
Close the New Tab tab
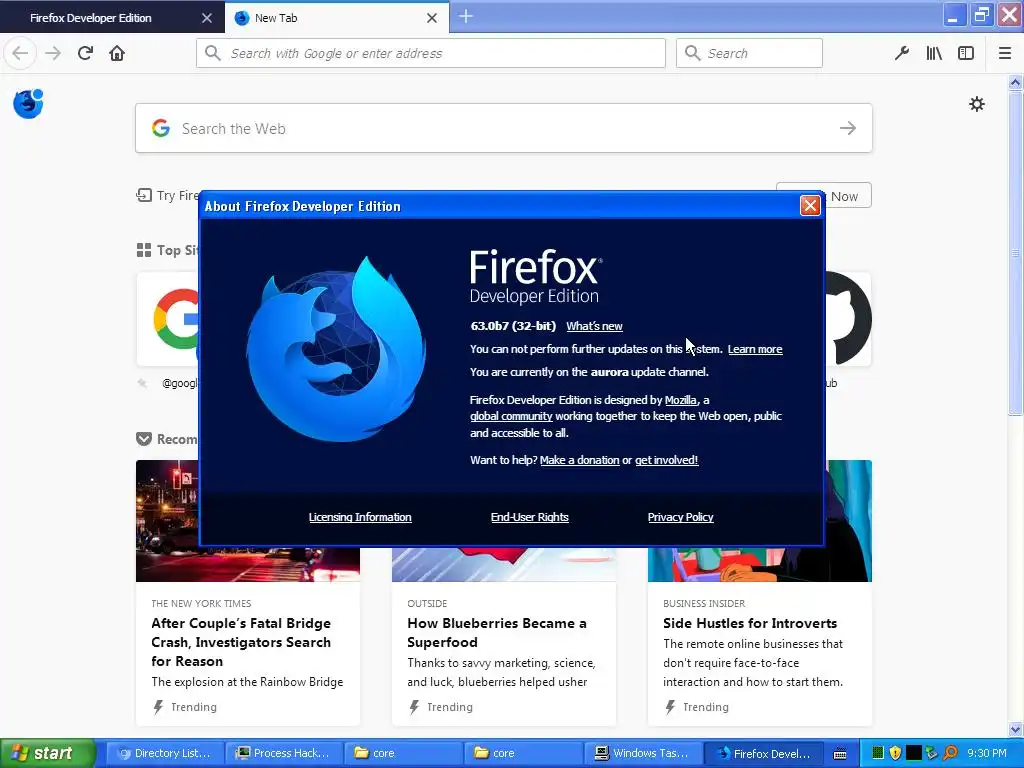[x=432, y=18]
